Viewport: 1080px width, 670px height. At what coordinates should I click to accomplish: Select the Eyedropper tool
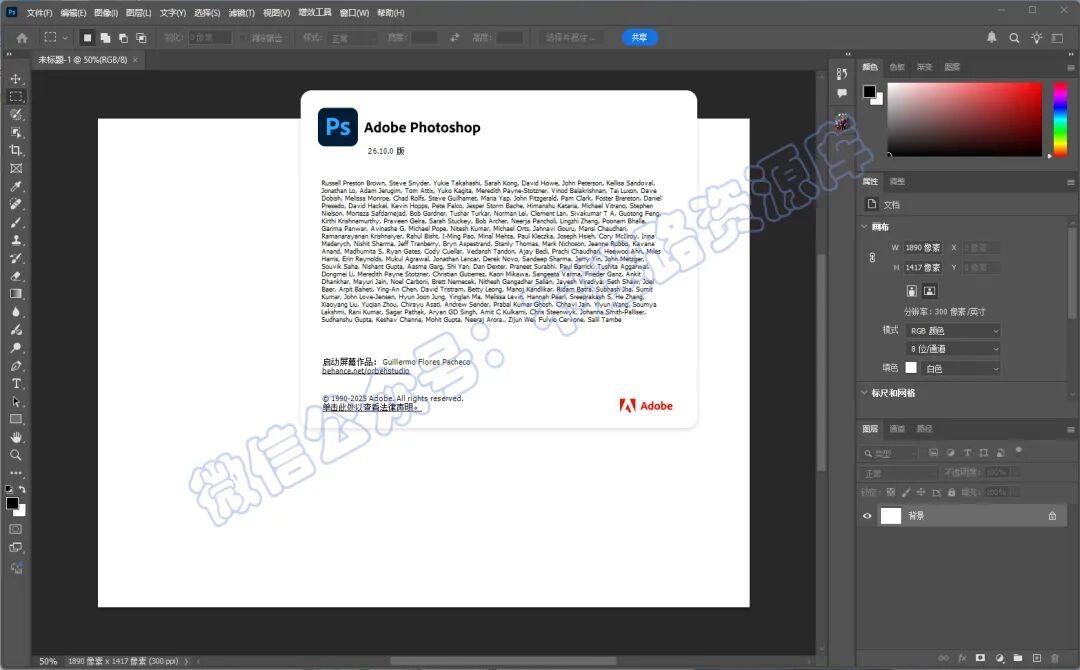click(x=16, y=186)
